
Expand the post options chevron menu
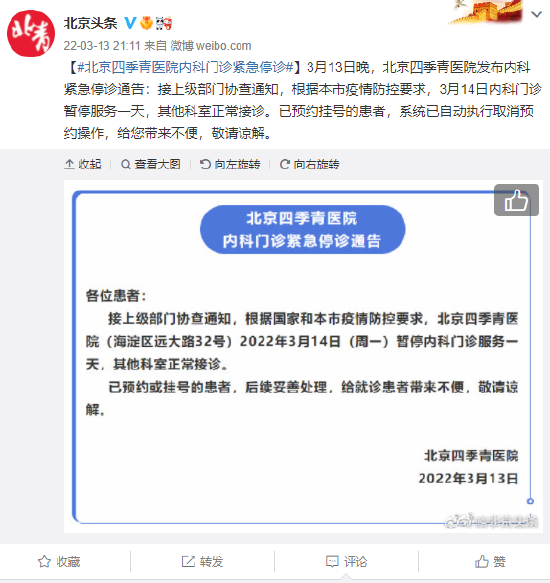536,15
